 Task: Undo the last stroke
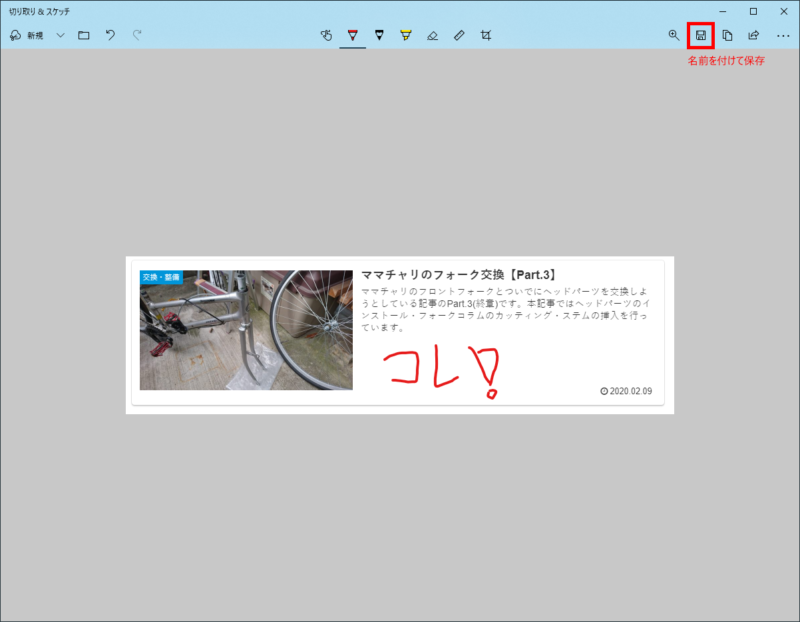point(110,35)
